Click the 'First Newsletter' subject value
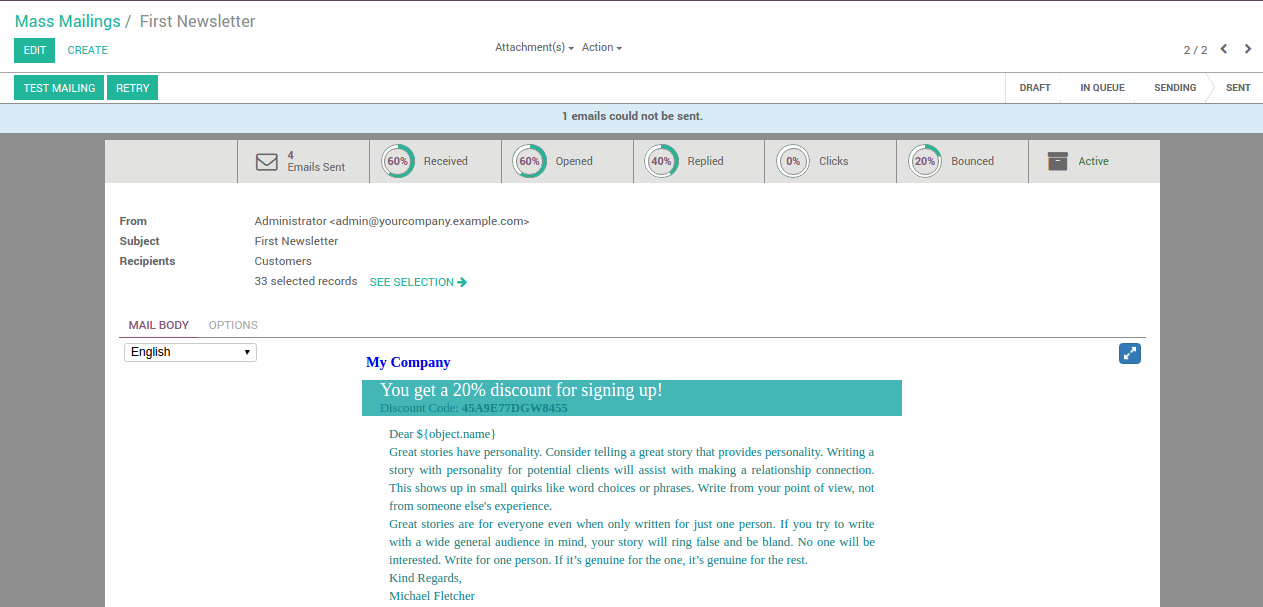The width and height of the screenshot is (1263, 607). click(x=296, y=241)
